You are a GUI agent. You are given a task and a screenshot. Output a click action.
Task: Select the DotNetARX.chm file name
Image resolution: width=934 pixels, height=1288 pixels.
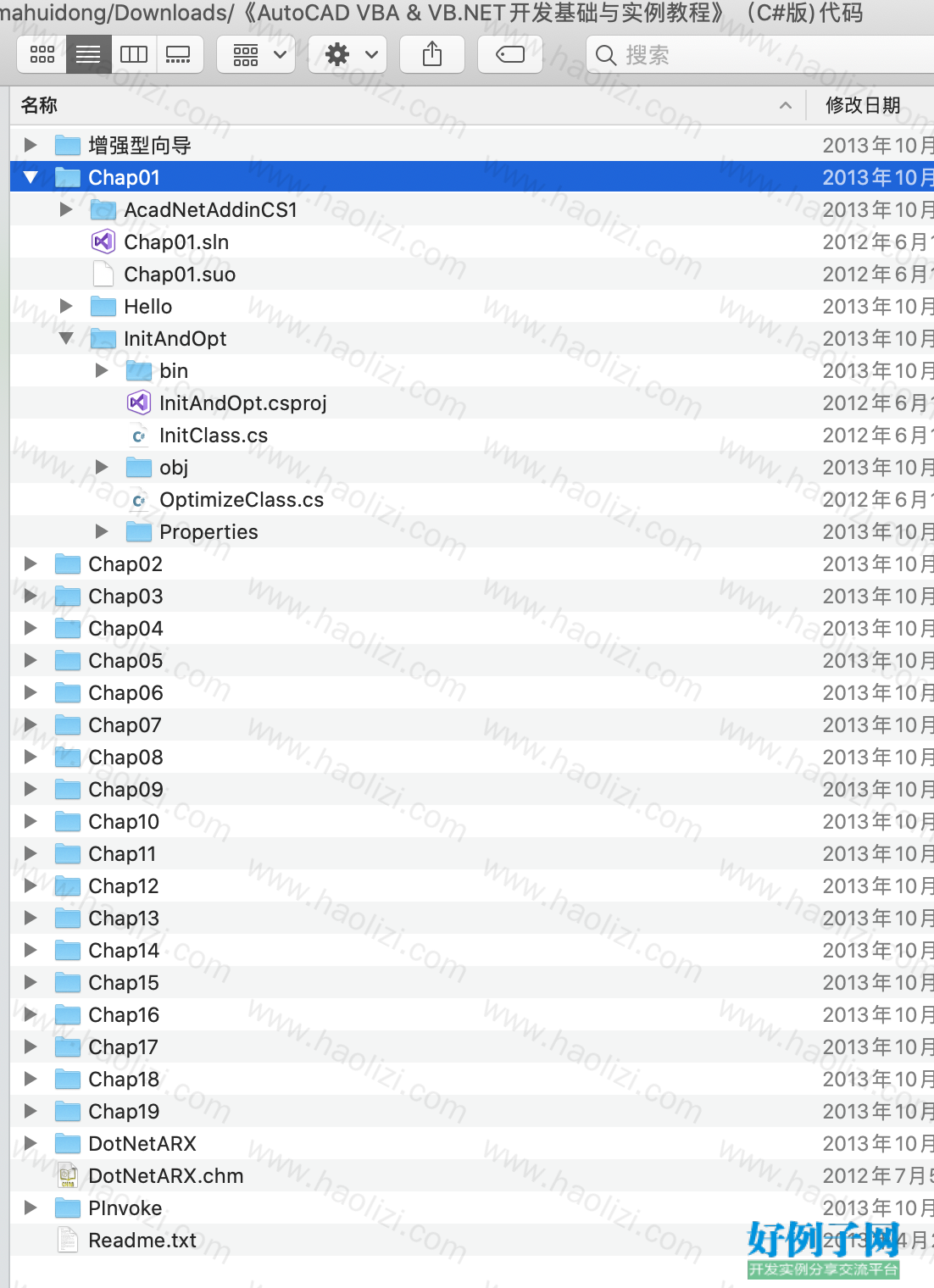point(166,1176)
